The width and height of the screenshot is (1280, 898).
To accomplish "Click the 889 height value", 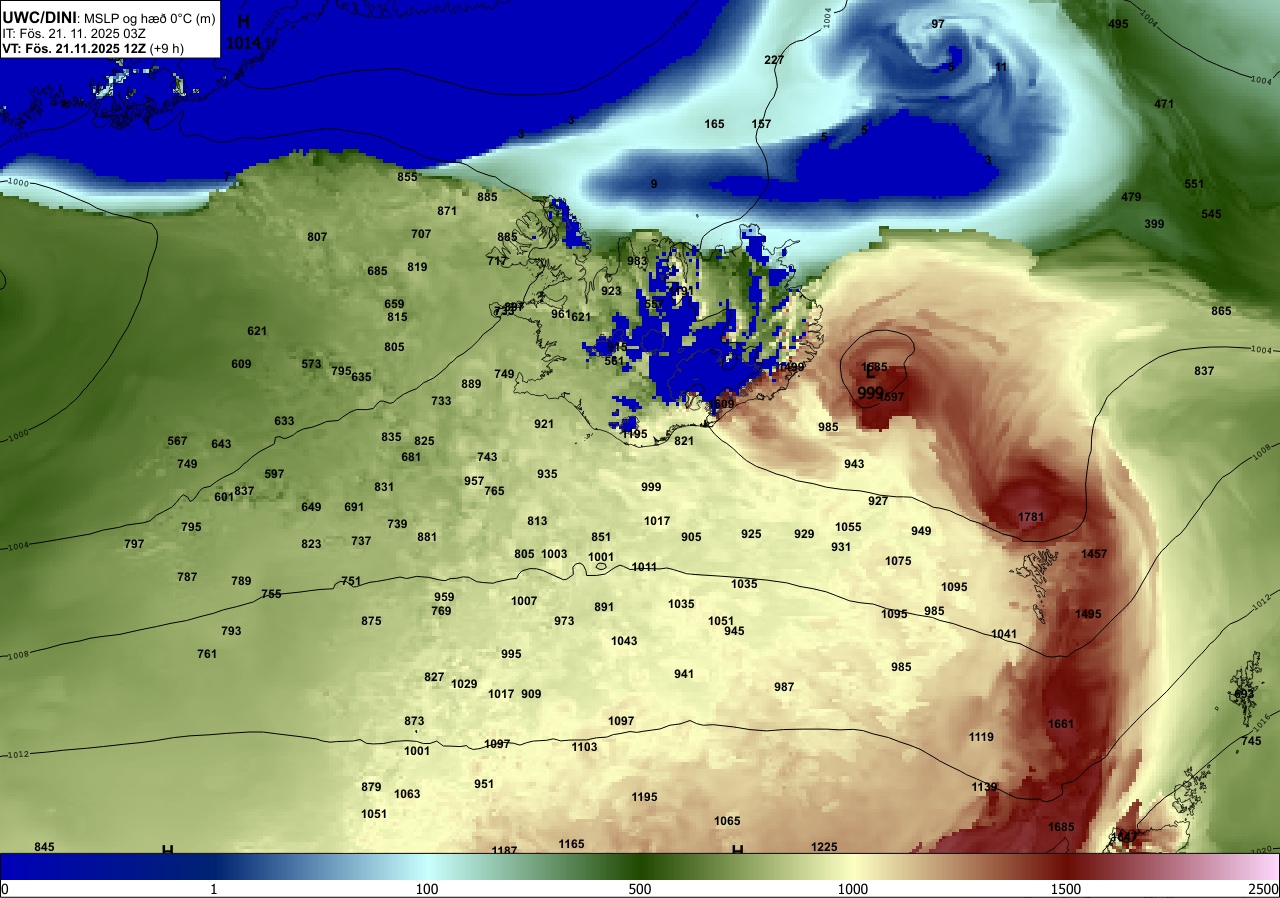I will (x=471, y=384).
